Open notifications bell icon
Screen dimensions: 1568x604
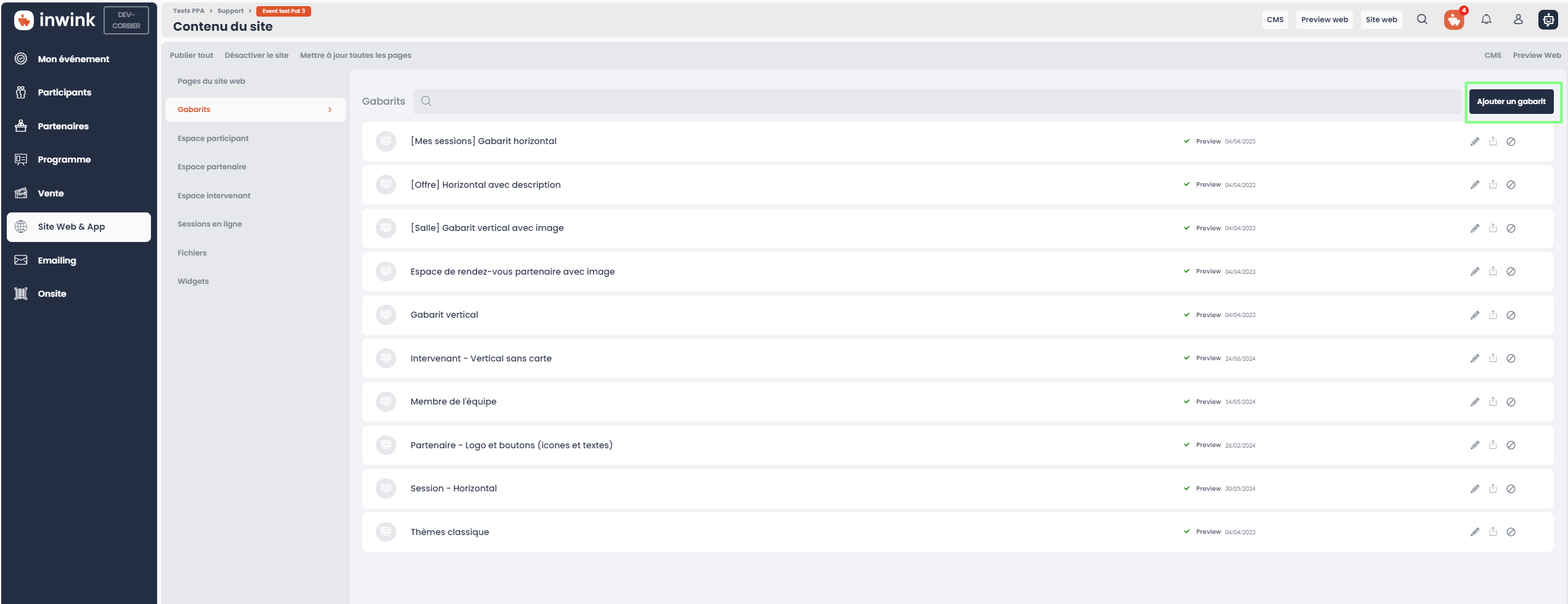coord(1486,20)
